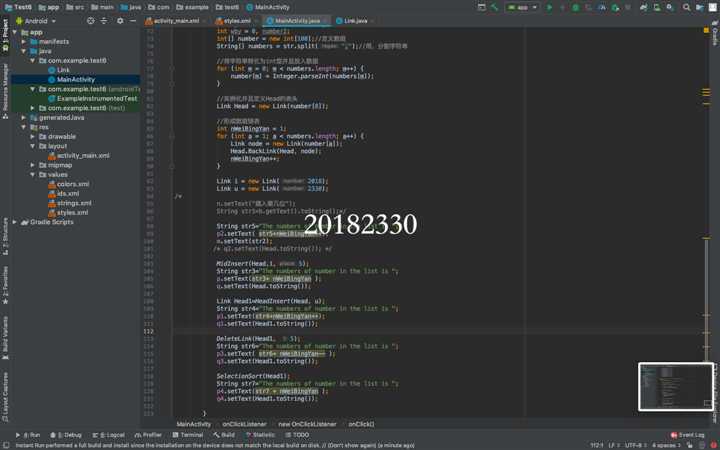Open the Select Run Configuration dialog icon
The image size is (720, 450).
pos(481,7)
